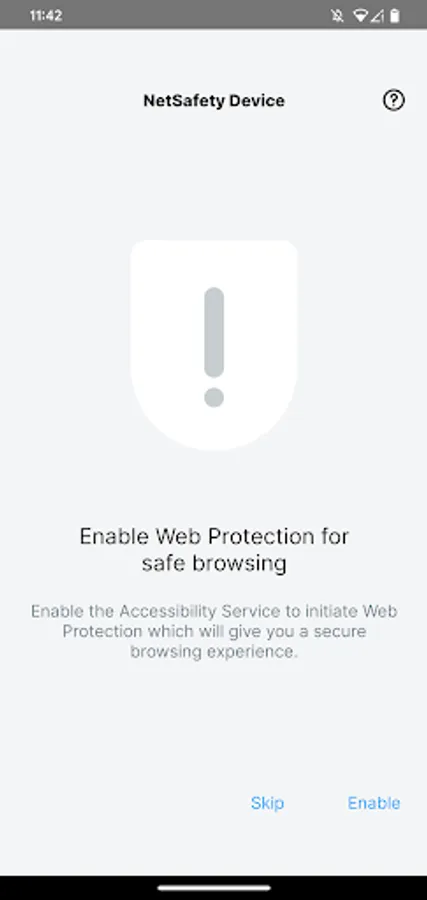Viewport: 427px width, 900px height.
Task: Tap the Accessibility Service description text
Action: point(214,631)
